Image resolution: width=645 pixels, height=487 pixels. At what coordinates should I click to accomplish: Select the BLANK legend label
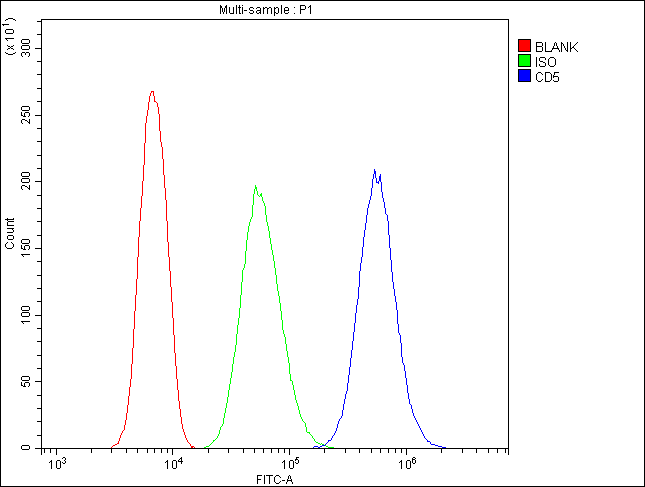[557, 47]
